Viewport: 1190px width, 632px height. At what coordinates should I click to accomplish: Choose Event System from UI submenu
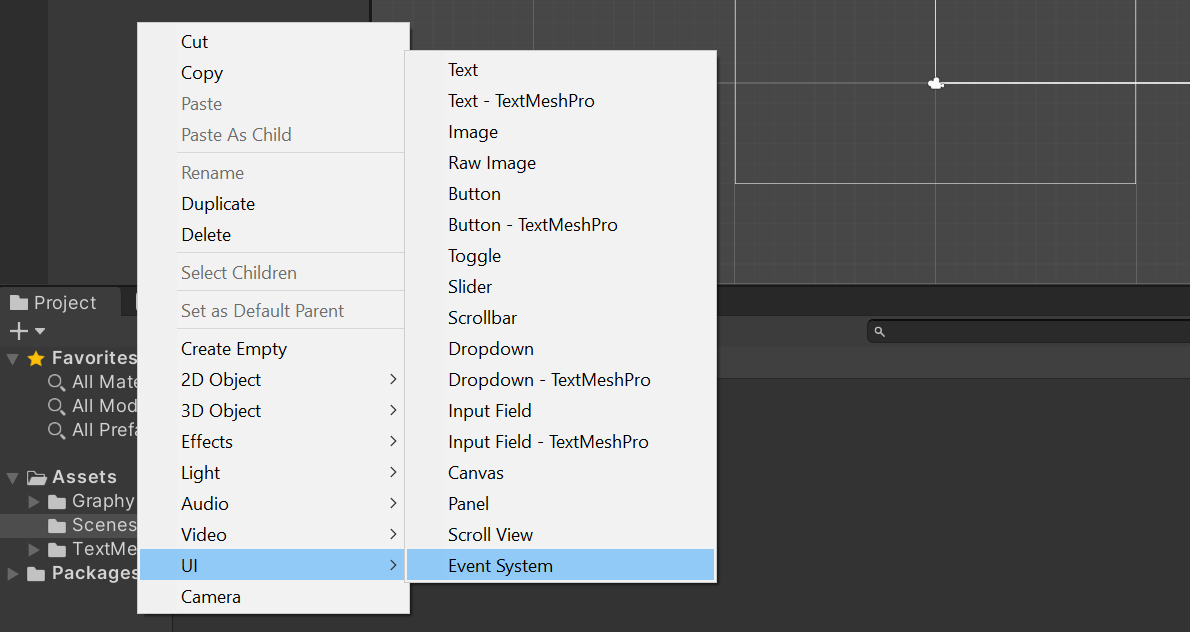pos(500,566)
